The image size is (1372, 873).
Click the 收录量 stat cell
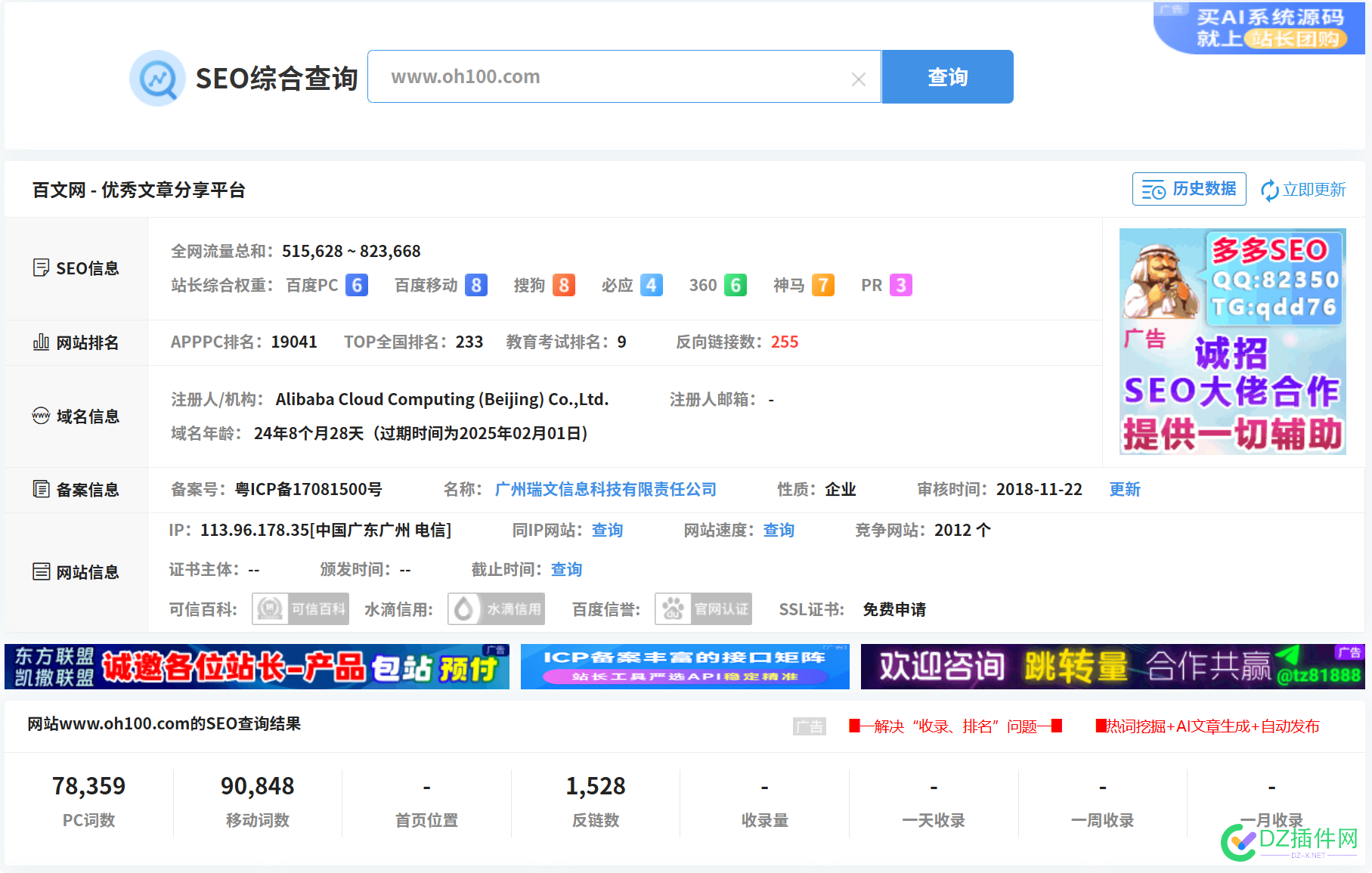[x=764, y=803]
